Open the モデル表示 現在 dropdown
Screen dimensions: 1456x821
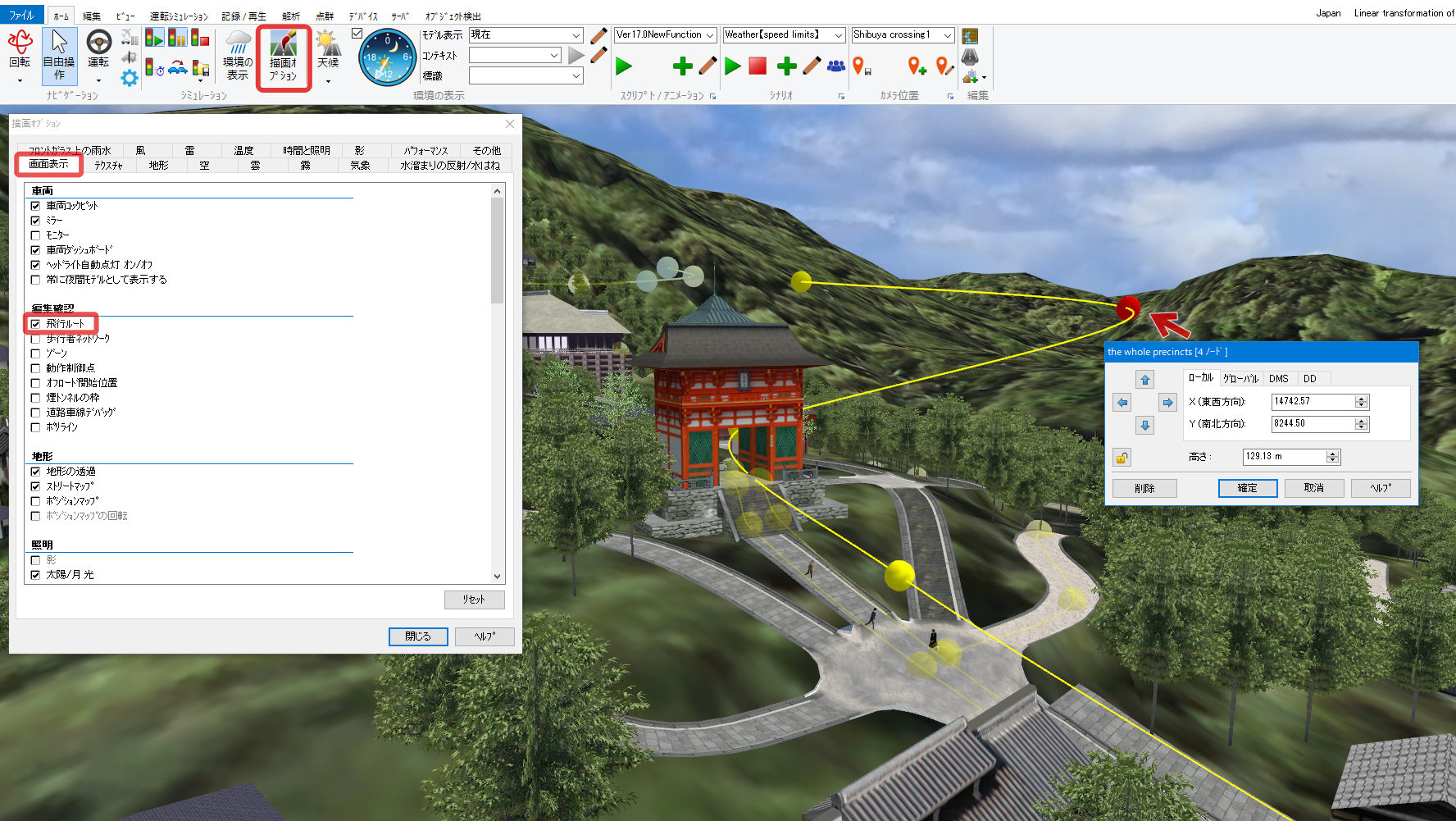tap(526, 35)
